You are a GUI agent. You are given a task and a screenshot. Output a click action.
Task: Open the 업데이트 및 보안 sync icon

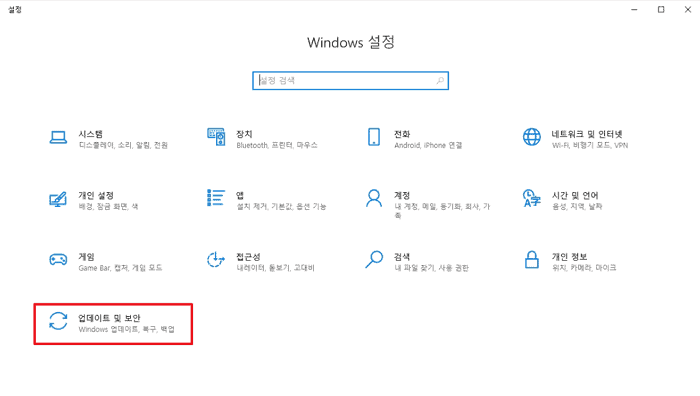pyautogui.click(x=58, y=321)
